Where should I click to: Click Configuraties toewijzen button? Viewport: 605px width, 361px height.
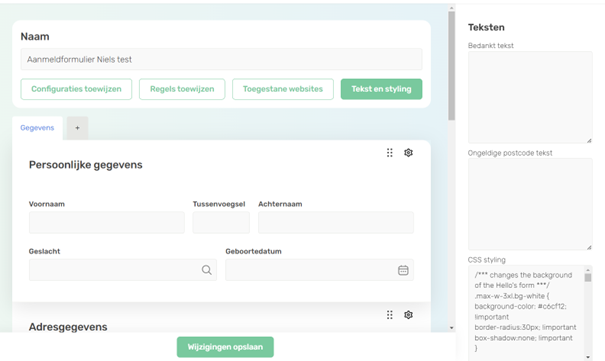coord(76,89)
